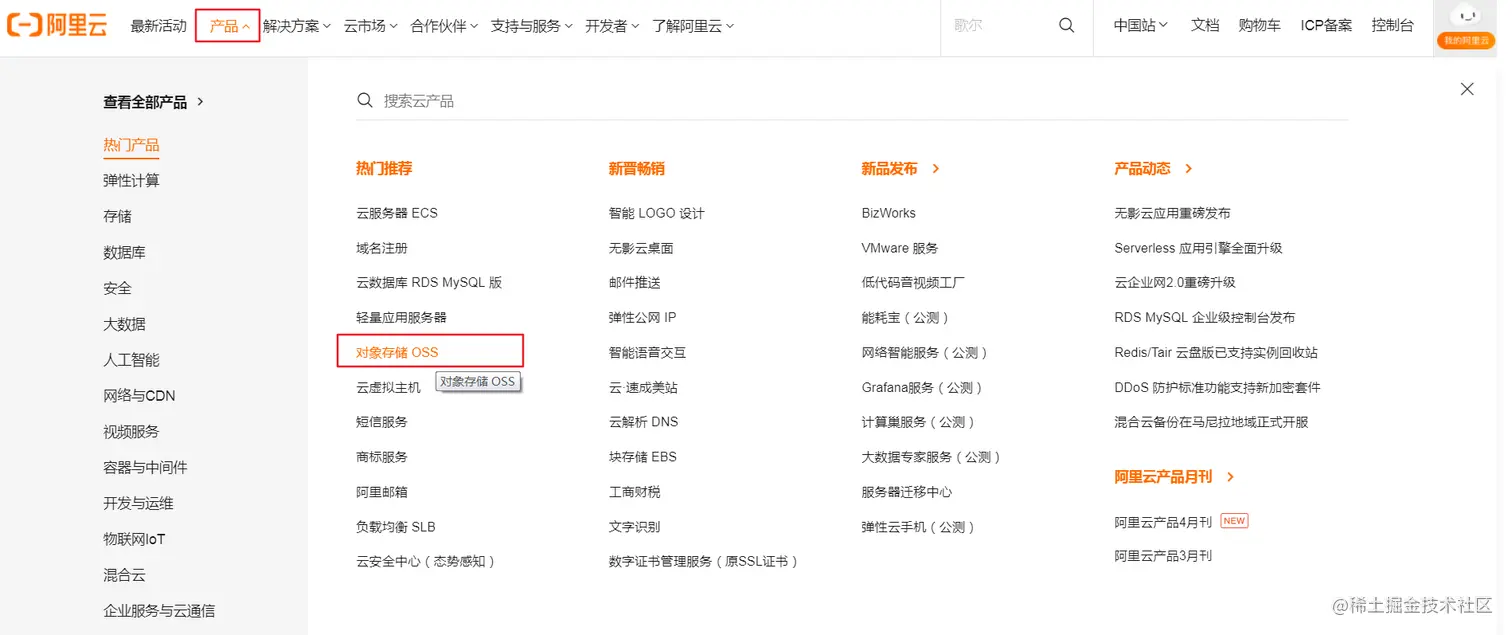Select 安全 category
This screenshot has height=635, width=1512.
tap(117, 289)
